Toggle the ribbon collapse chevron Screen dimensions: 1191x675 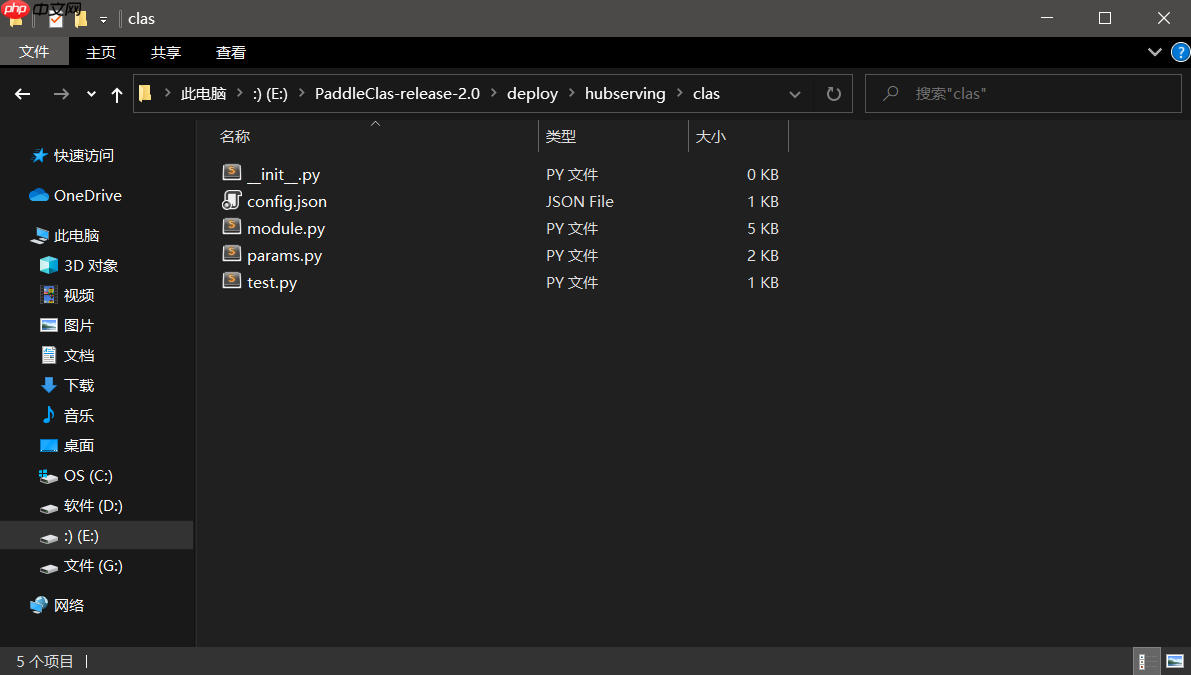pos(1155,52)
